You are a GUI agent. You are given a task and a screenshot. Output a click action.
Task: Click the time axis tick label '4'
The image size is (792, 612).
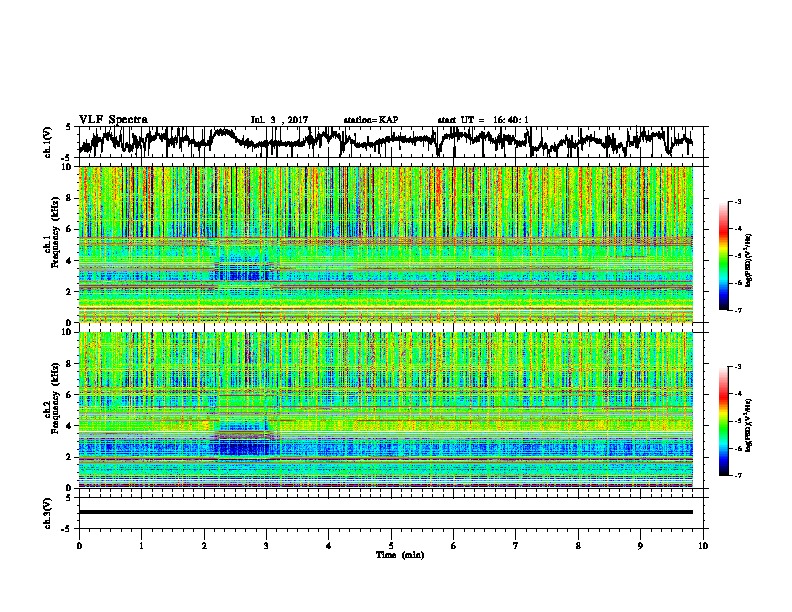tap(329, 546)
